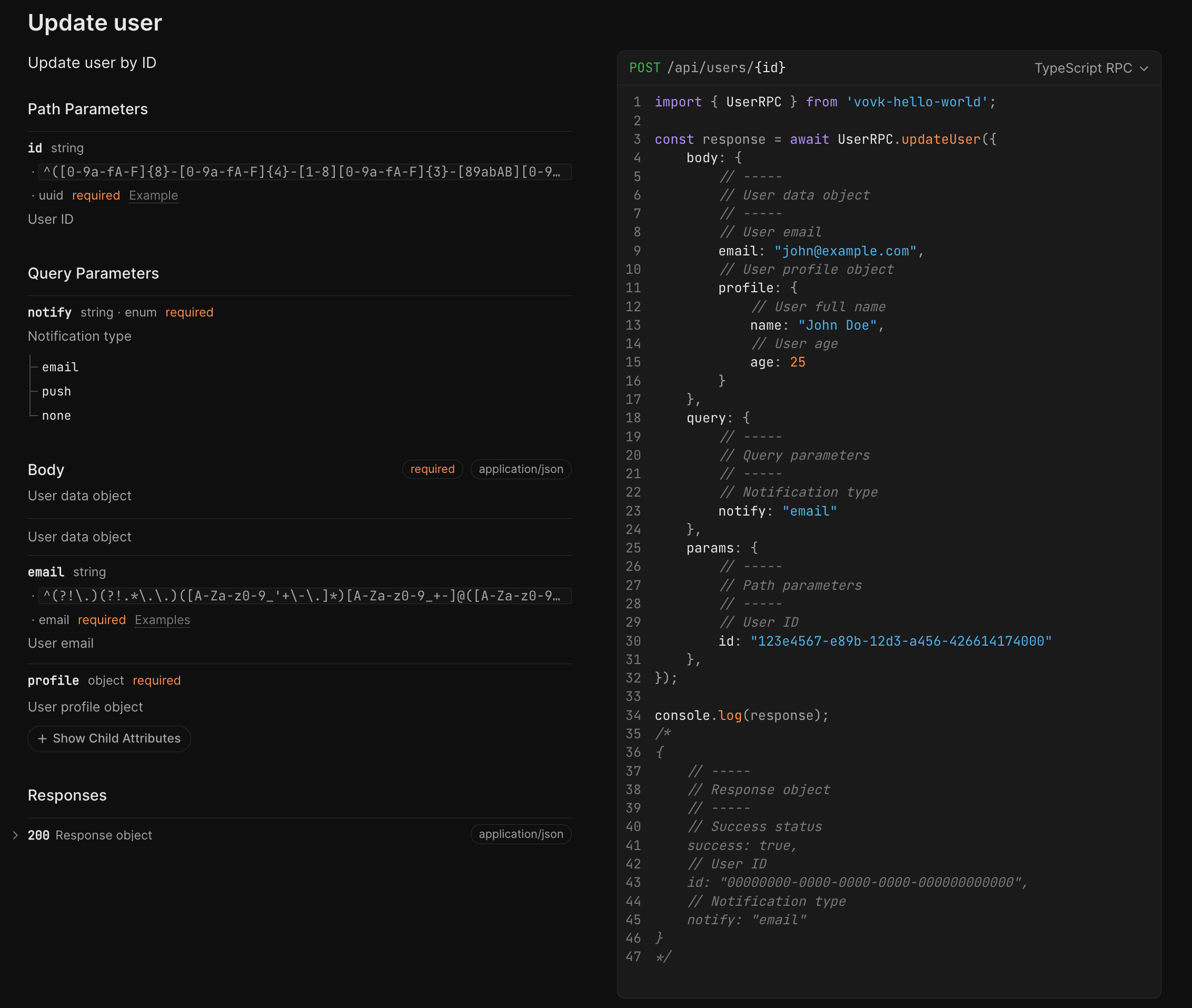This screenshot has width=1192, height=1008.
Task: Click Show Child Attributes button
Action: point(109,738)
